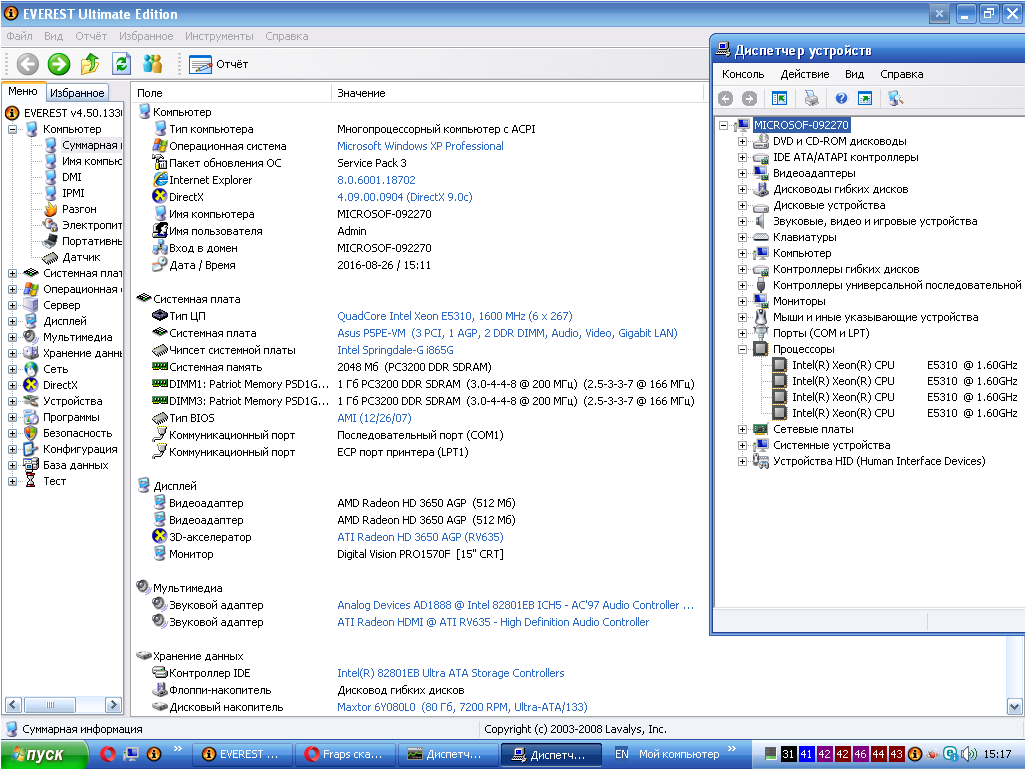This screenshot has width=1026, height=770.
Task: Expand Дисплей node in EVEREST tree
Action: [x=12, y=321]
